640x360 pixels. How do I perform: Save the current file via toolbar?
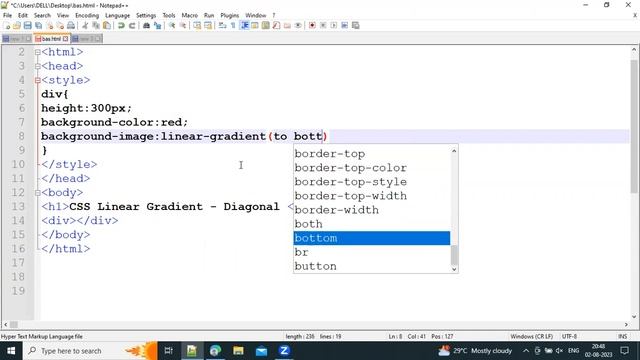27,25
